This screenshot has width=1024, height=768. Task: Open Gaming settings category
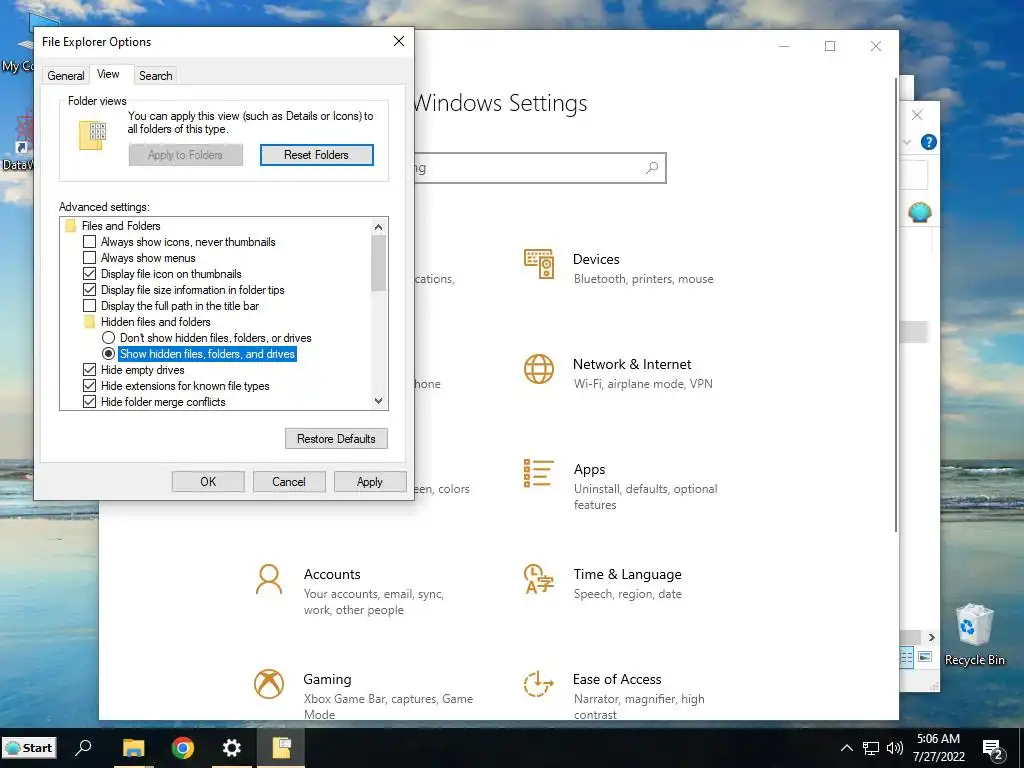pyautogui.click(x=364, y=696)
